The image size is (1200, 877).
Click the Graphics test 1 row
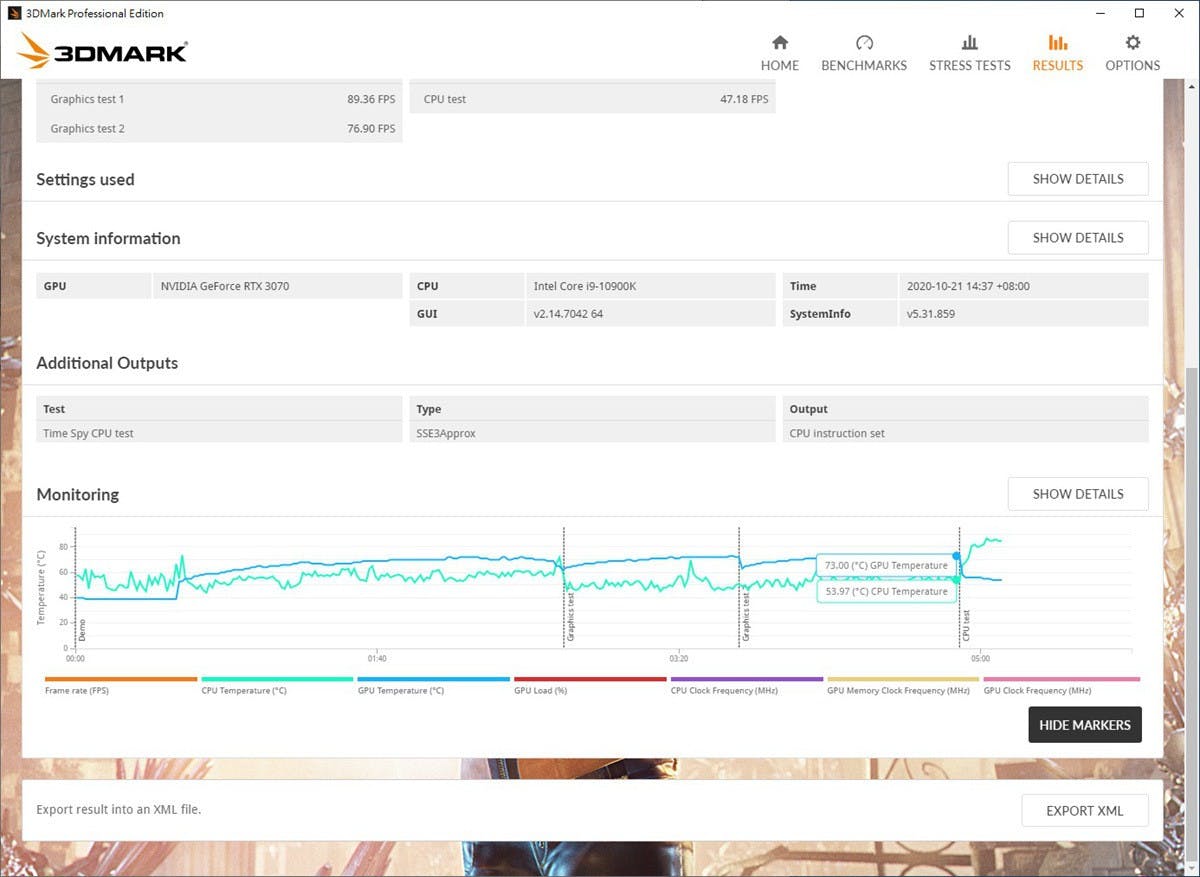[x=219, y=99]
